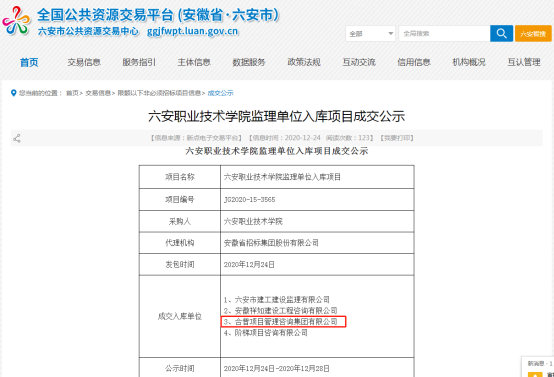Open the 互认管理 navigation menu
This screenshot has width=554, height=377.
click(x=524, y=63)
